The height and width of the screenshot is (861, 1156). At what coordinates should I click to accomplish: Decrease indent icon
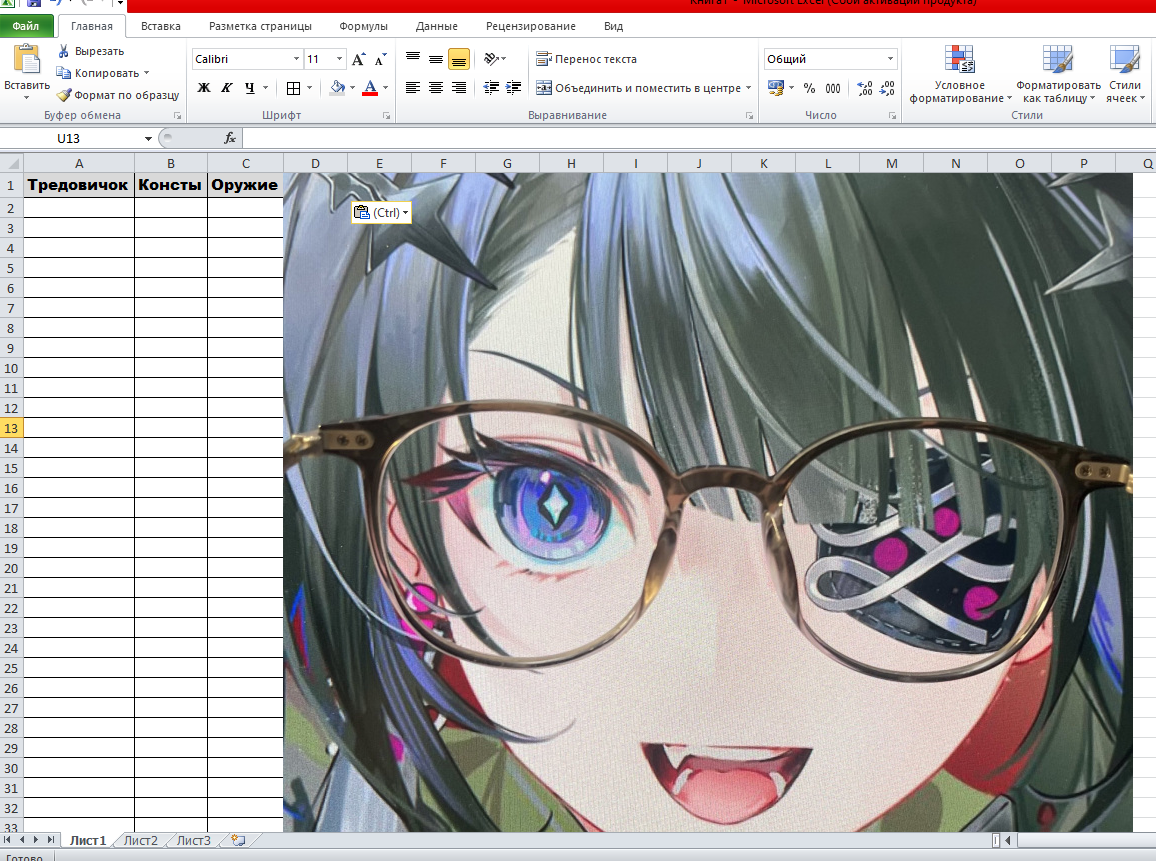[491, 88]
